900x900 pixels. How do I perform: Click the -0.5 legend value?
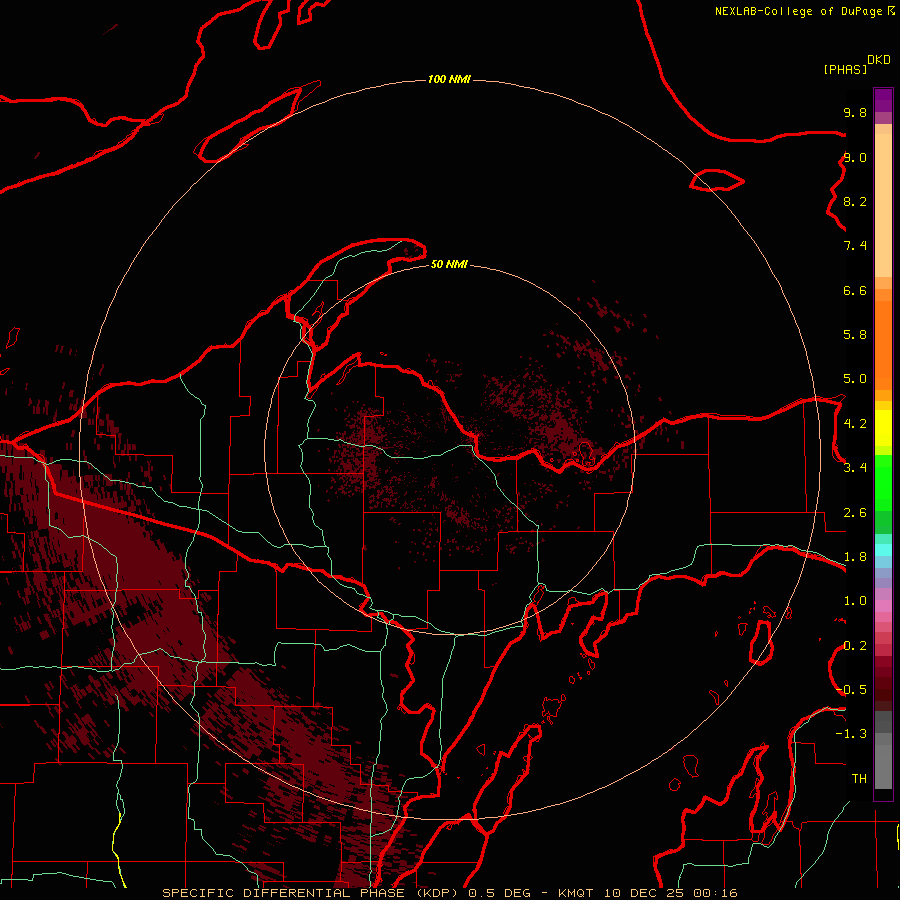click(x=851, y=690)
